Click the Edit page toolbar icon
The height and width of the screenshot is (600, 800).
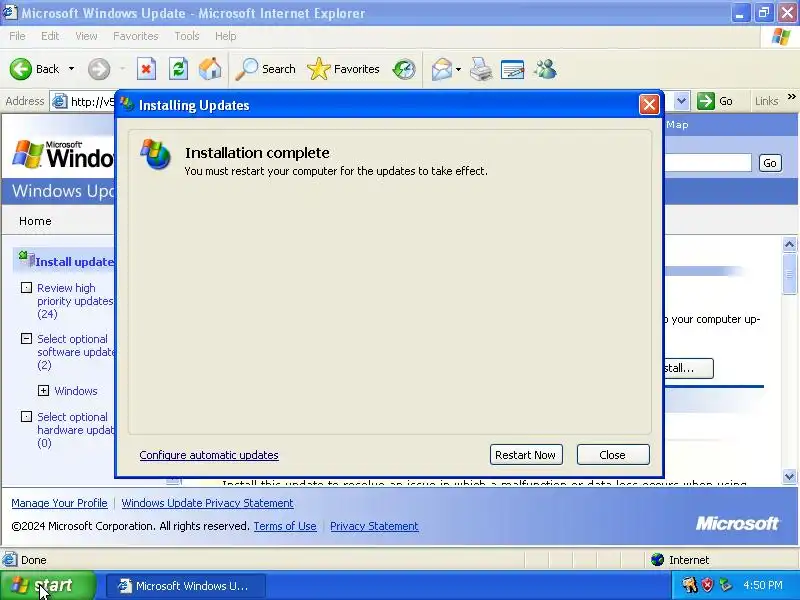(512, 69)
